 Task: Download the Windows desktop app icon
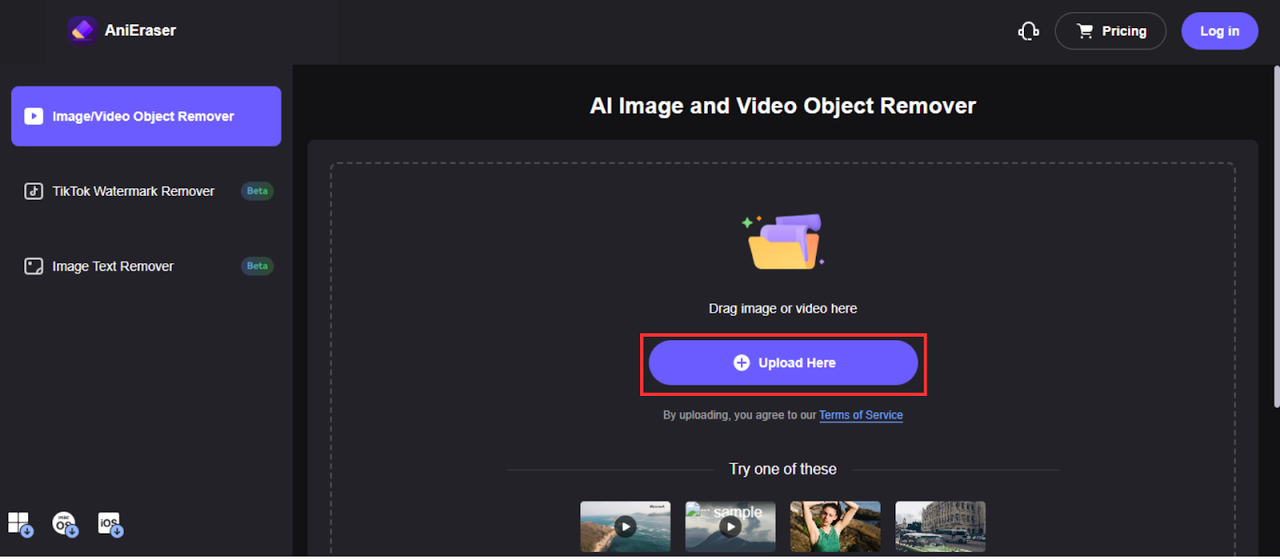(x=21, y=524)
